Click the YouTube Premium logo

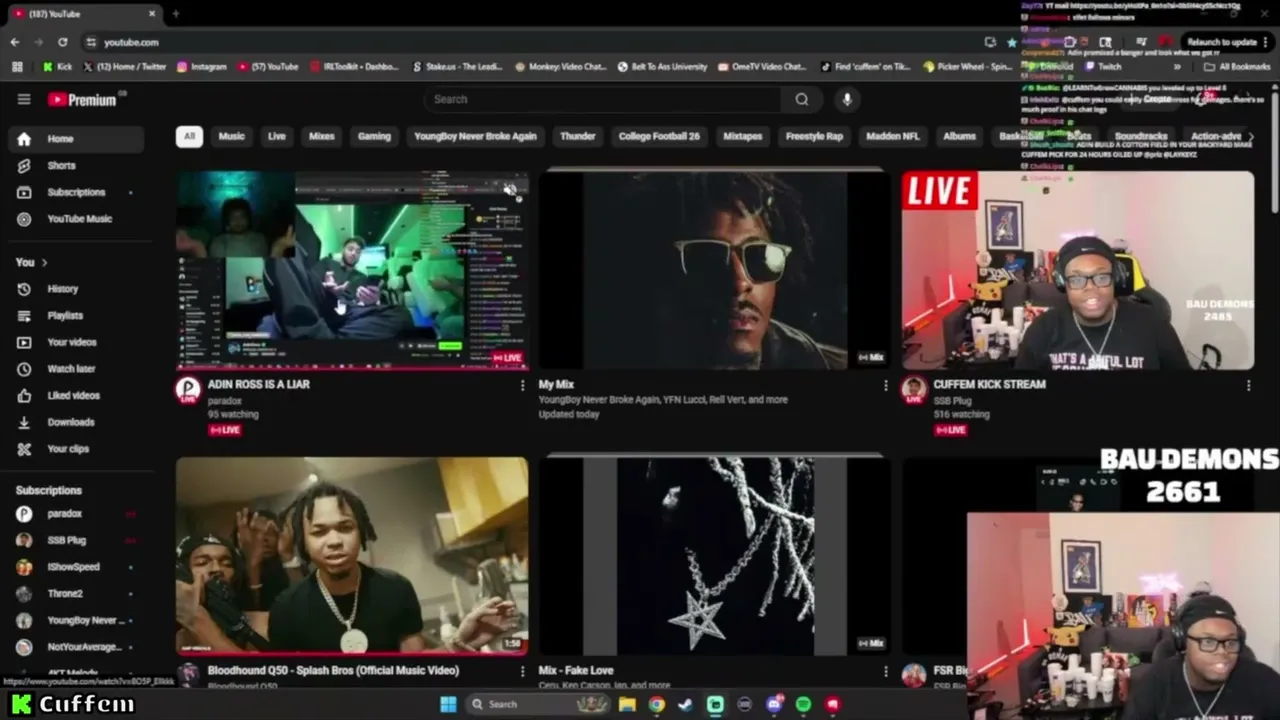(x=82, y=99)
